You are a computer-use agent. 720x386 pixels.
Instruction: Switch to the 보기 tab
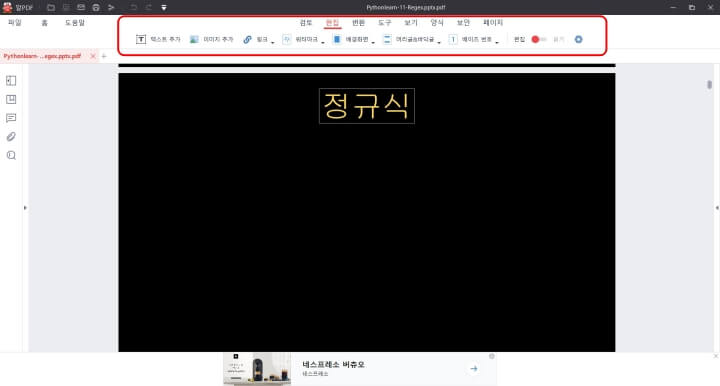pos(411,22)
